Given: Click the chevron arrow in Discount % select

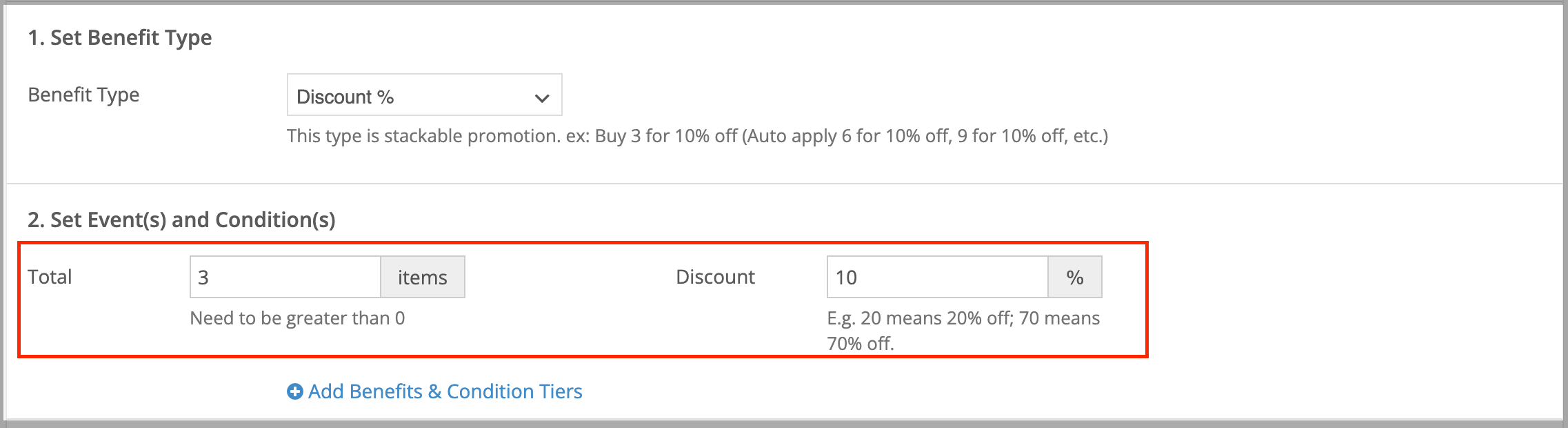Looking at the screenshot, I should (542, 98).
